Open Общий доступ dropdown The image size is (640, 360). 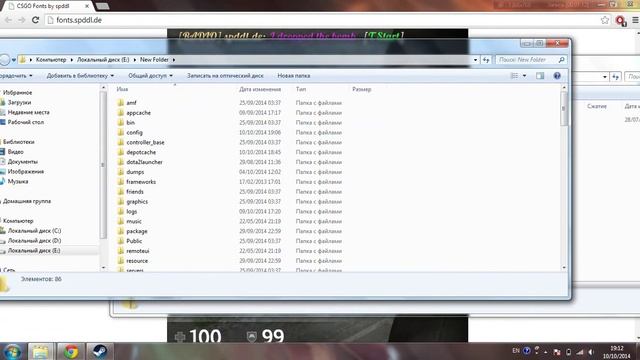150,76
